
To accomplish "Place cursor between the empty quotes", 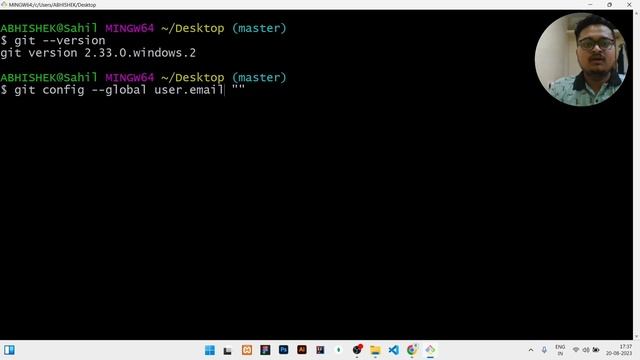I will point(238,89).
